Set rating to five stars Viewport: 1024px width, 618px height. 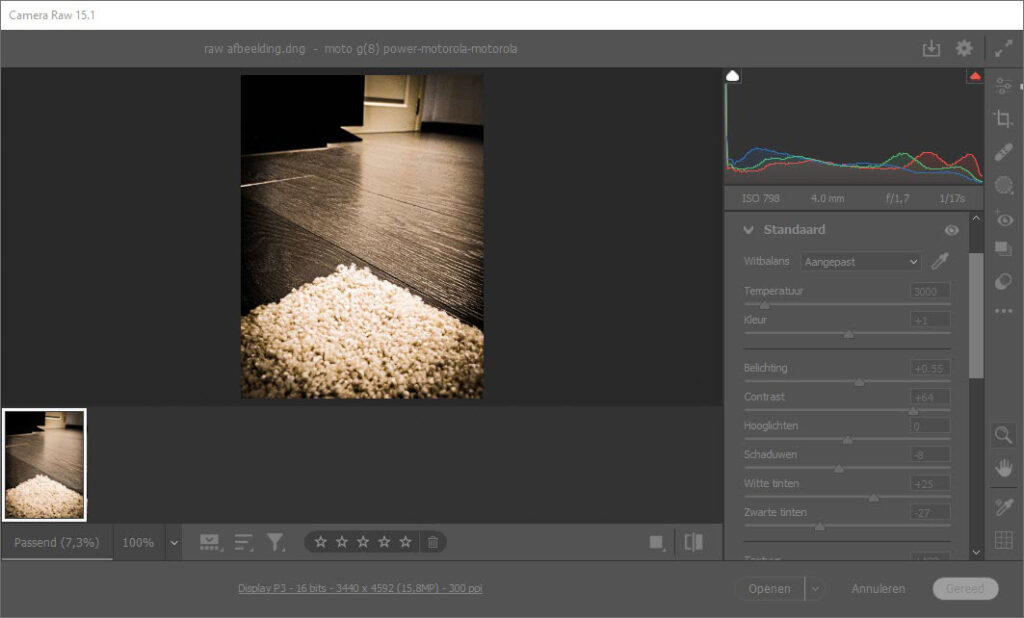pos(406,542)
